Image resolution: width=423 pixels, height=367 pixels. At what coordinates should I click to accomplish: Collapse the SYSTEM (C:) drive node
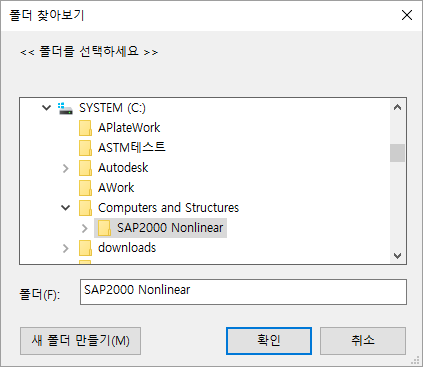[x=46, y=108]
